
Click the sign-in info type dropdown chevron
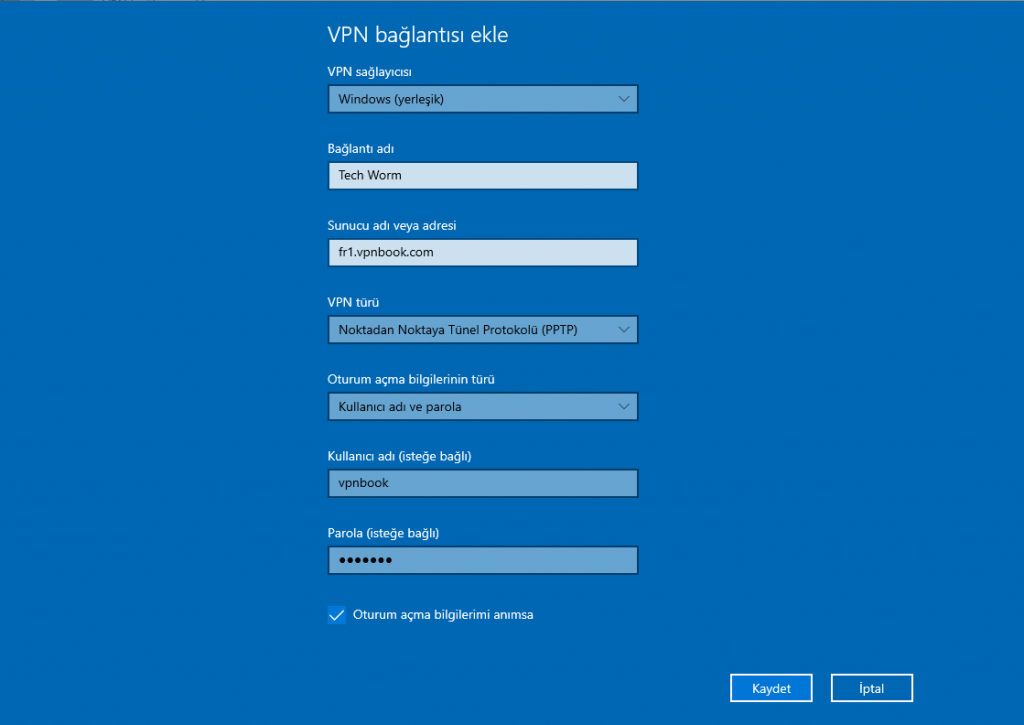(x=624, y=406)
